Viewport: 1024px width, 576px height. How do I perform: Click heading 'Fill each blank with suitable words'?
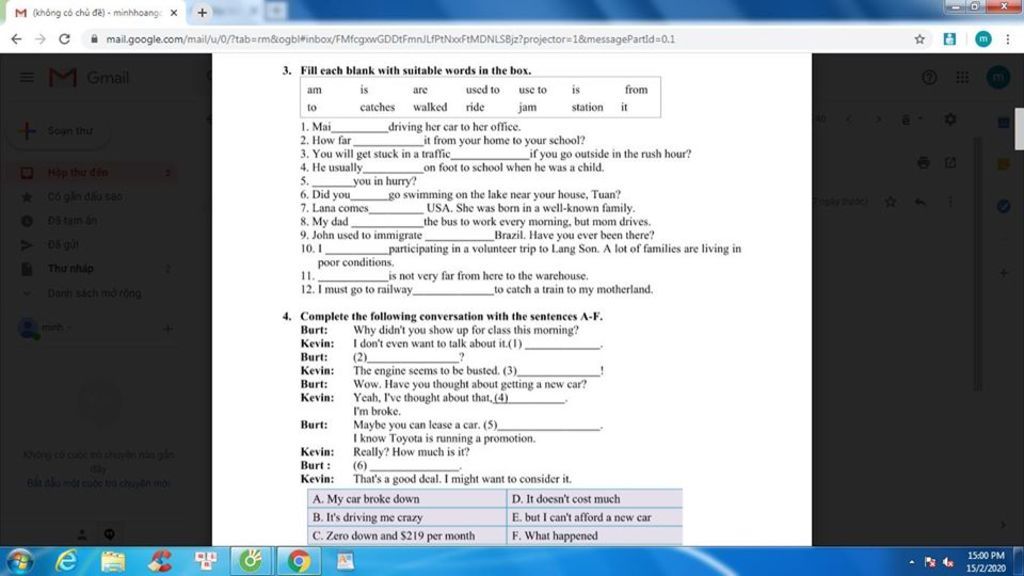coord(415,71)
